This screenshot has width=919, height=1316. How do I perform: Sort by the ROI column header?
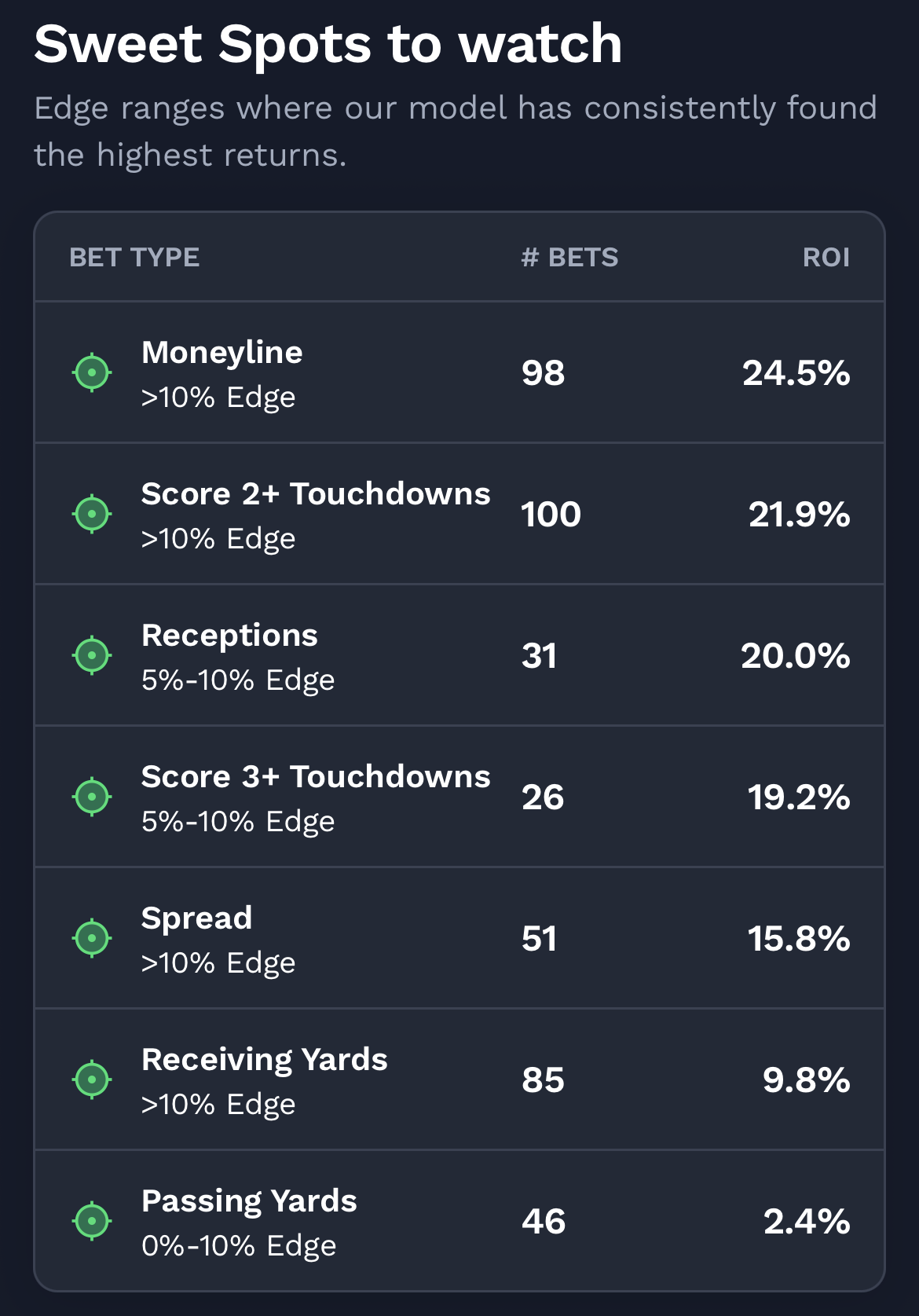tap(826, 257)
